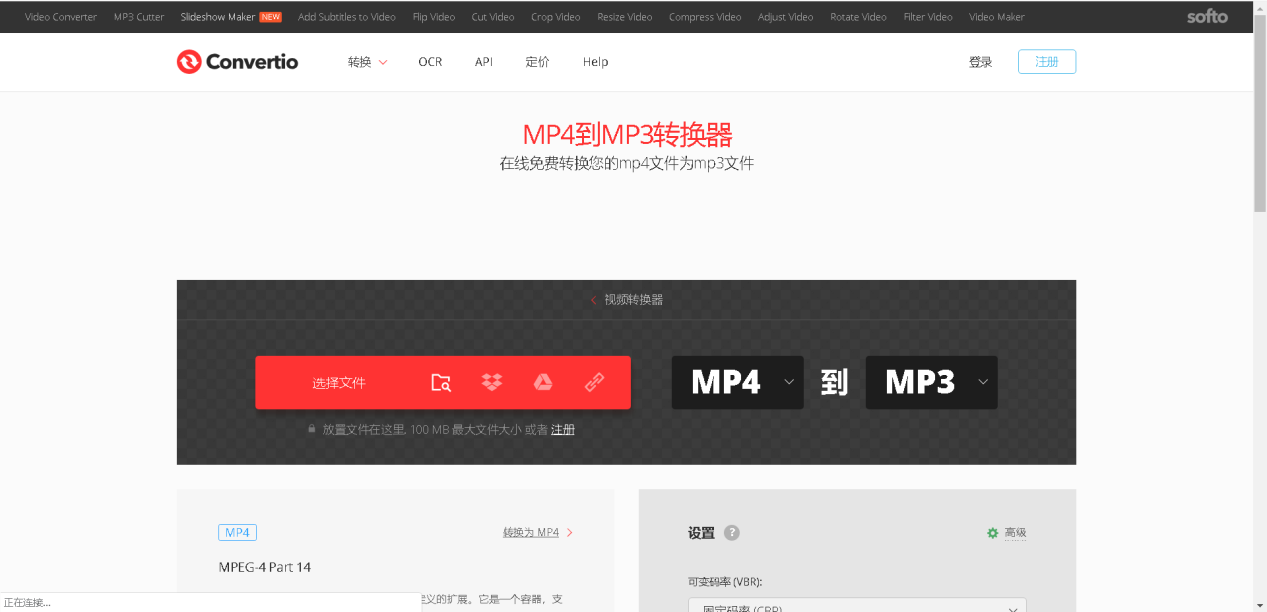Go back to 视频转换器
Screen dimensions: 1267x612
[x=627, y=300]
